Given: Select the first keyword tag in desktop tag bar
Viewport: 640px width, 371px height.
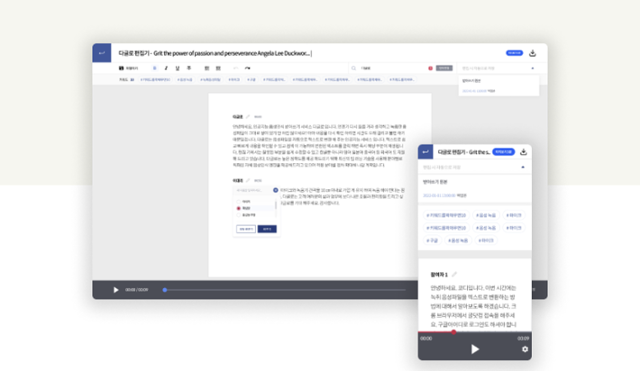Looking at the screenshot, I should [155, 80].
